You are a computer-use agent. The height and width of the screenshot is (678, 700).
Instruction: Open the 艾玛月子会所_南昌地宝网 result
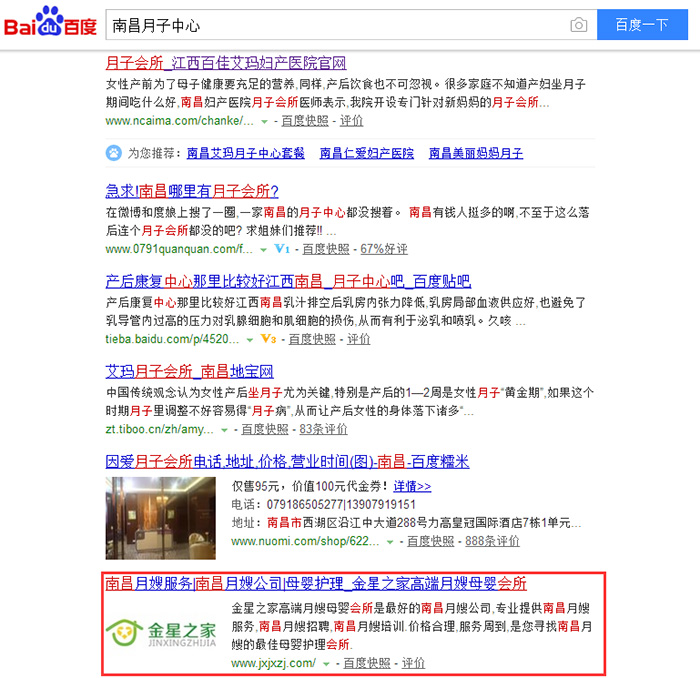click(190, 372)
